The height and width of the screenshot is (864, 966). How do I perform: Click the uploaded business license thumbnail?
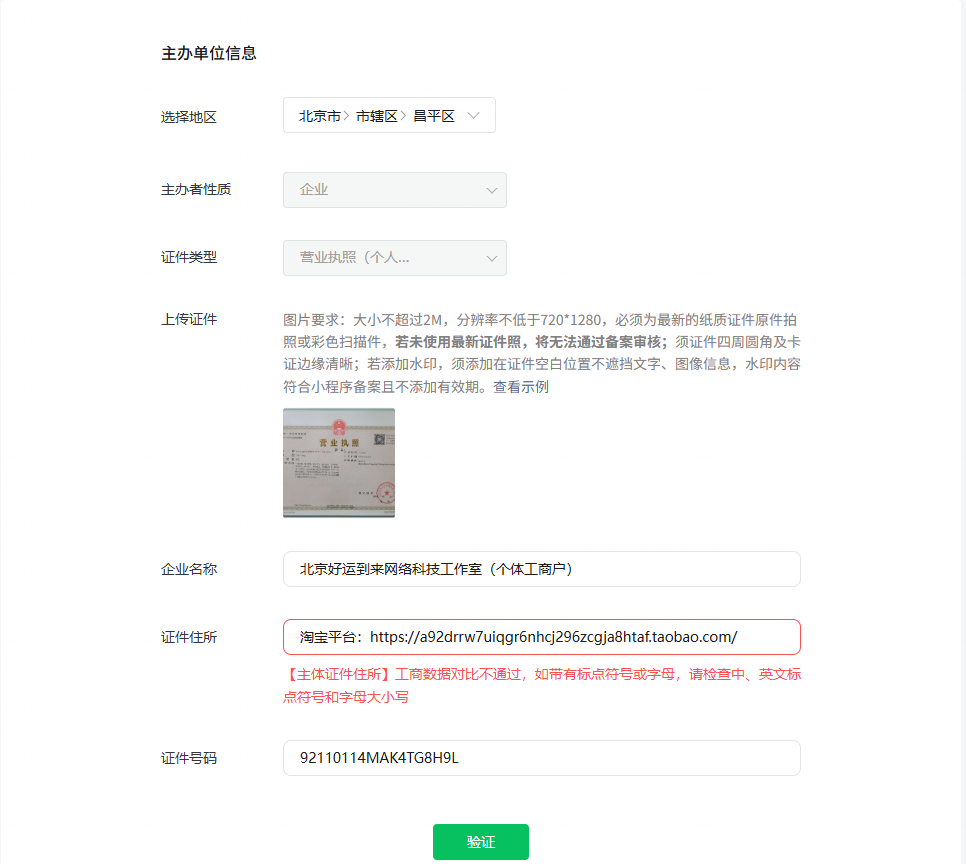click(x=339, y=463)
